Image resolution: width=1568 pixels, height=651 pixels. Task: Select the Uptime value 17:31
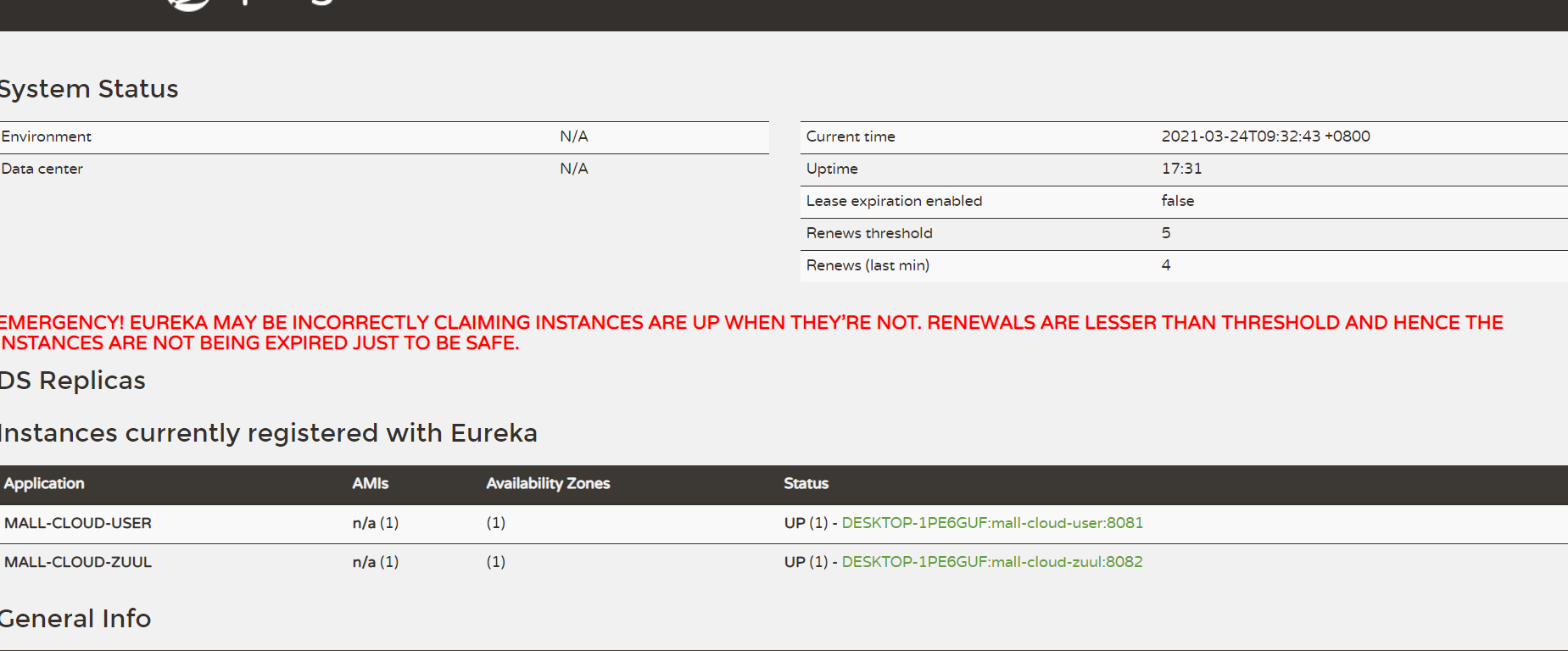pyautogui.click(x=1181, y=169)
